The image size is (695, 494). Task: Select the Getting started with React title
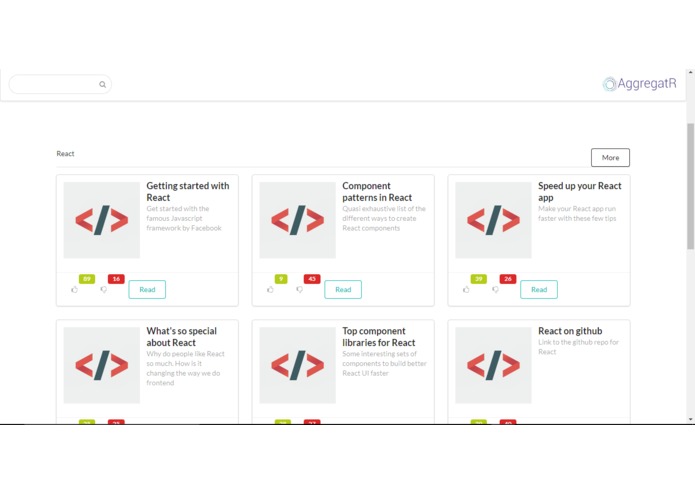click(188, 191)
